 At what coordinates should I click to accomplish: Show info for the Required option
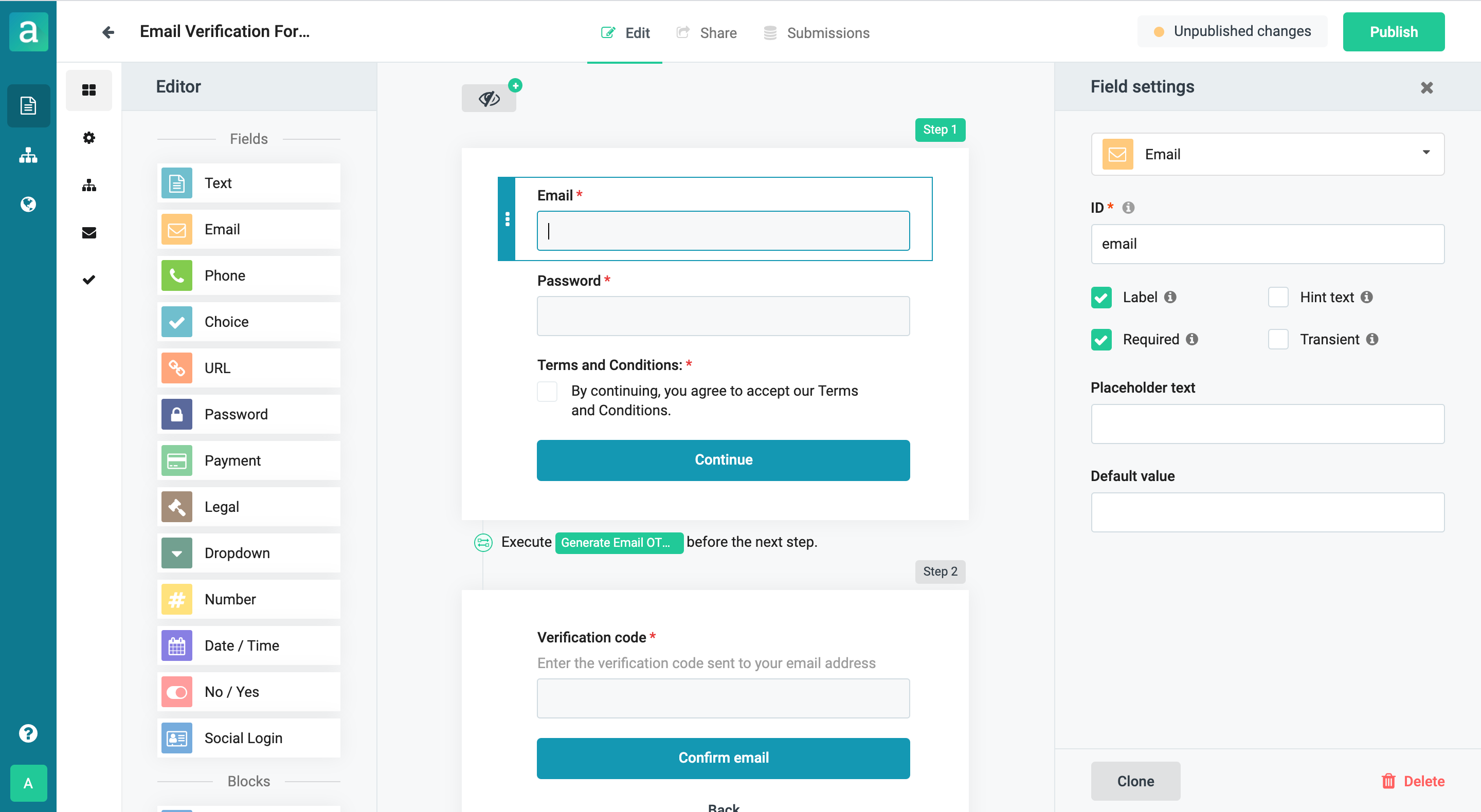point(1192,340)
